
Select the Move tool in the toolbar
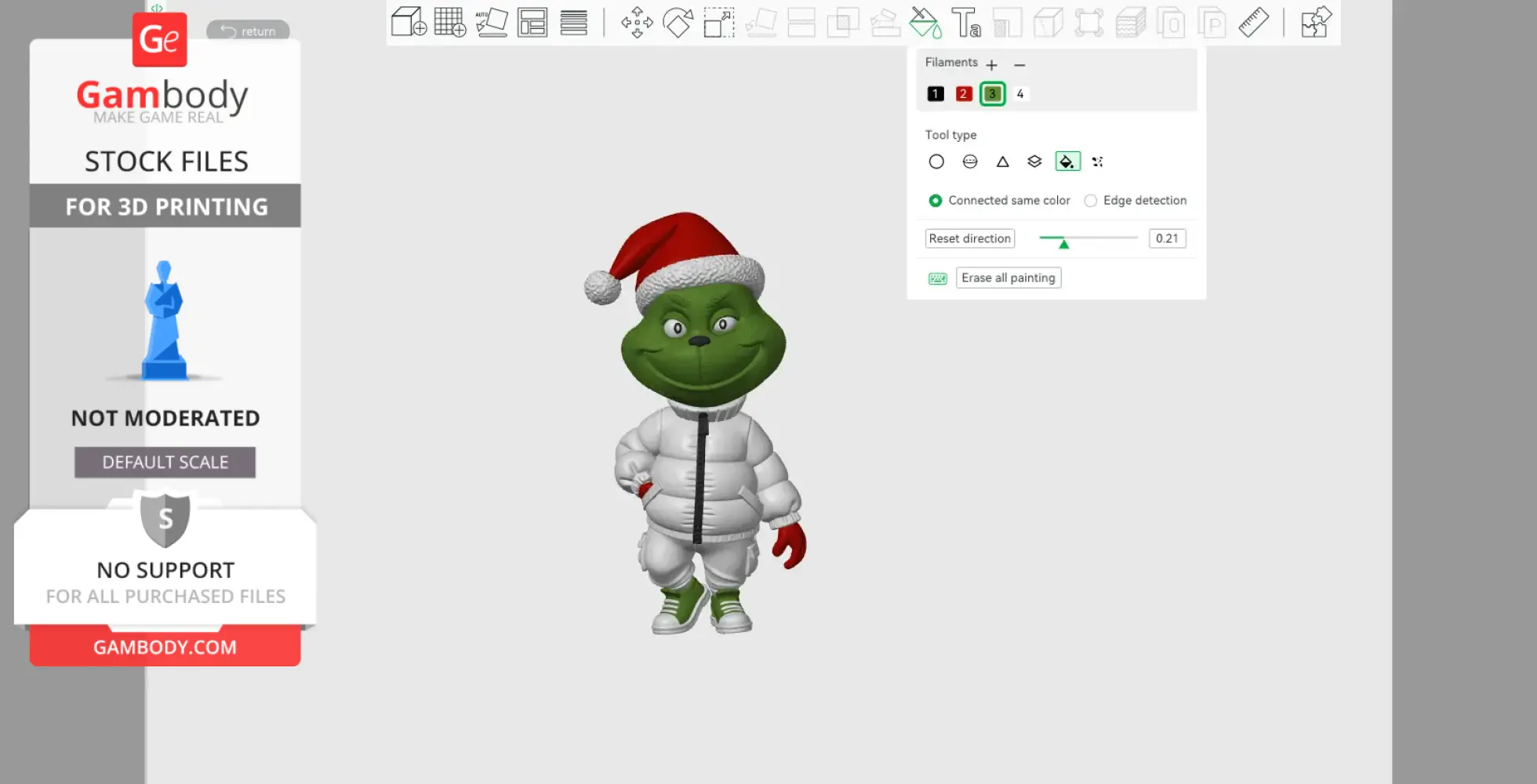pyautogui.click(x=637, y=23)
